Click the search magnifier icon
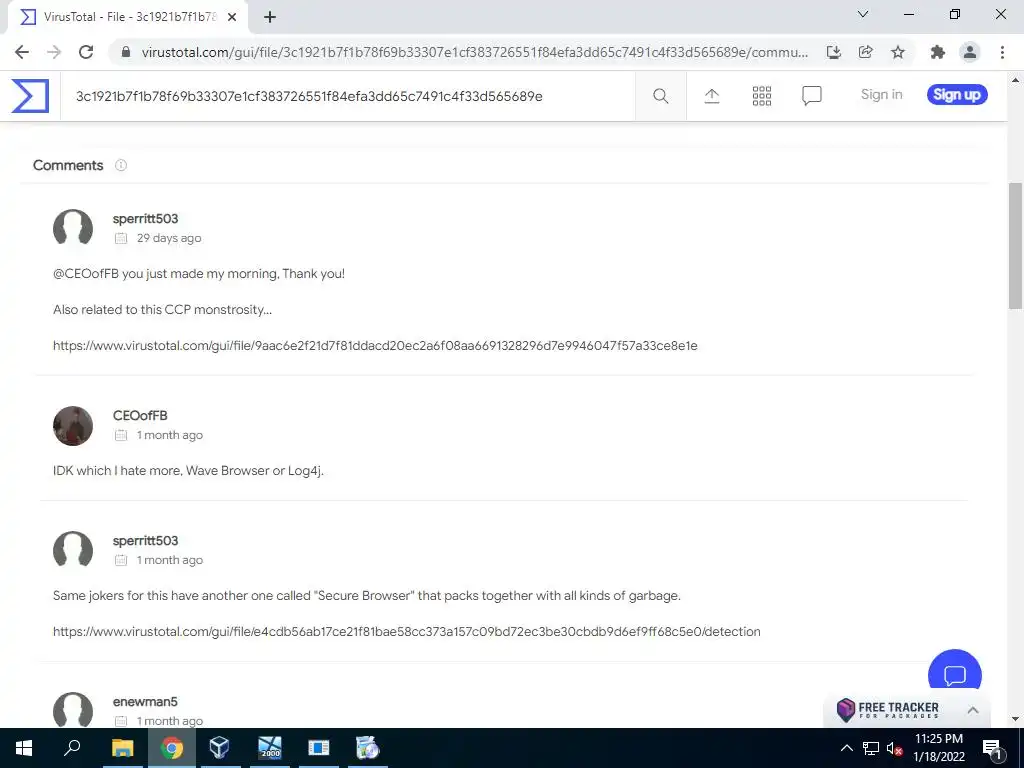1024x768 pixels. [660, 96]
